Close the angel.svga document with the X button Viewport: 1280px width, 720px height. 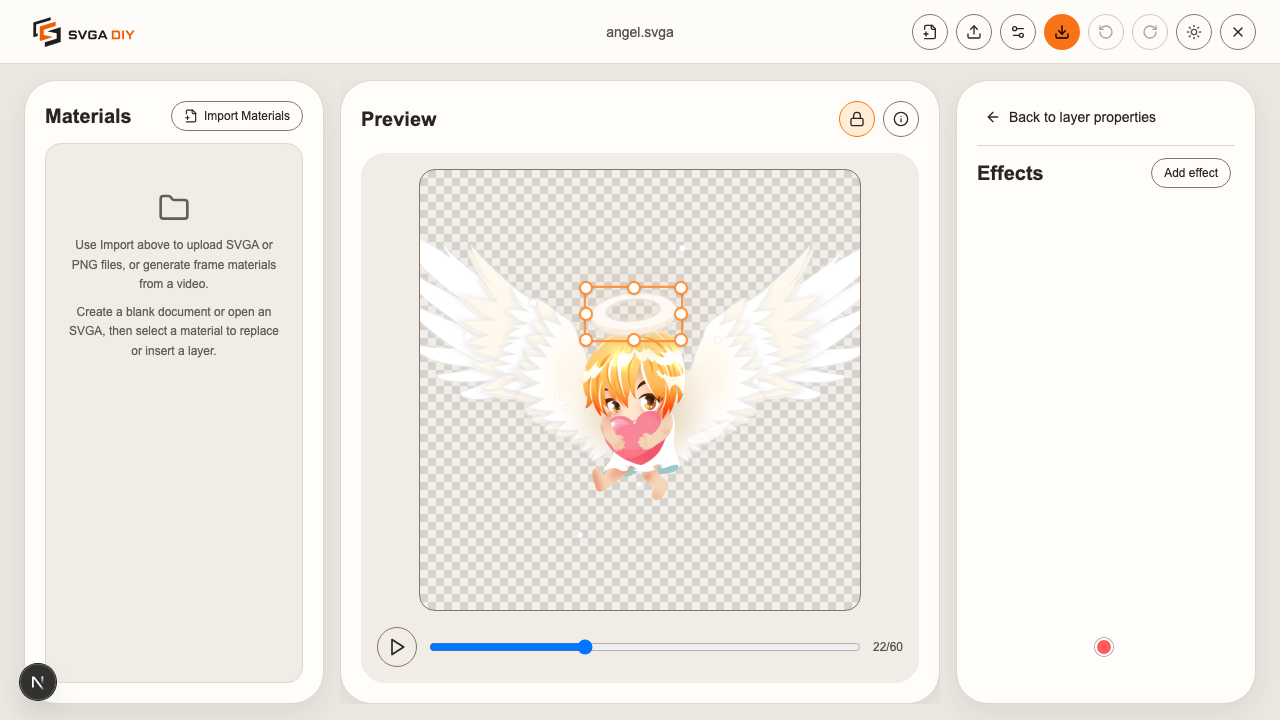click(x=1238, y=32)
